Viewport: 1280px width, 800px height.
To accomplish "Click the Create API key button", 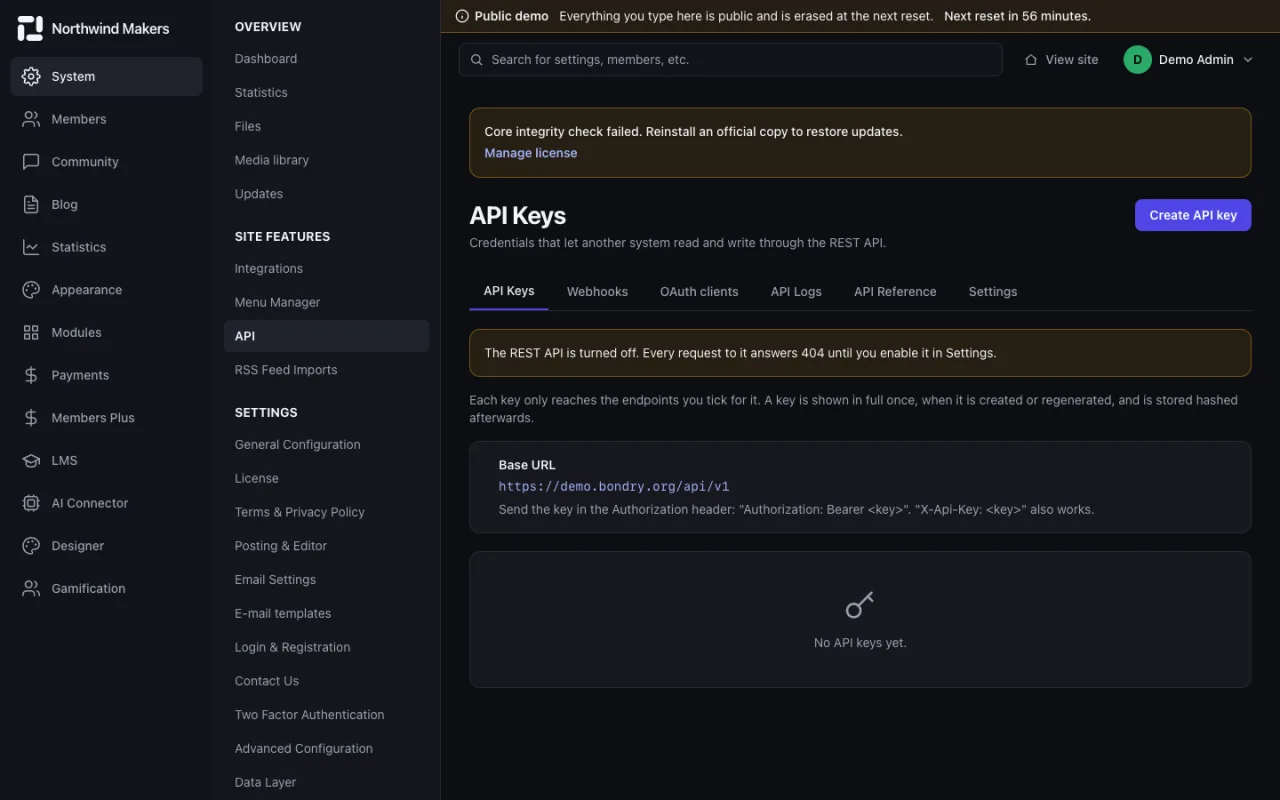I will click(1193, 215).
